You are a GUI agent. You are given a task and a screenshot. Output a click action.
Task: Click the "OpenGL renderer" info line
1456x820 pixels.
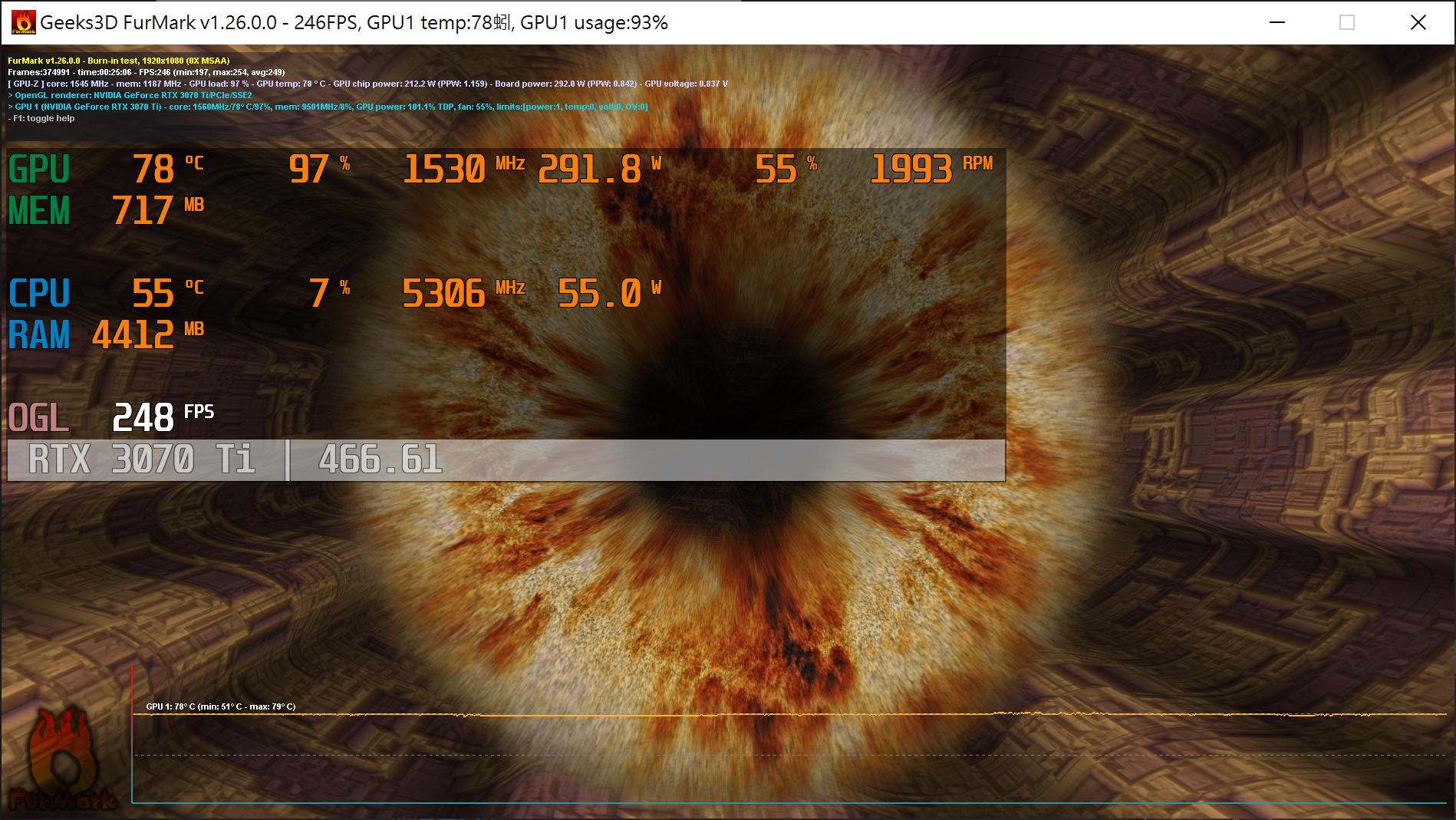coord(130,95)
